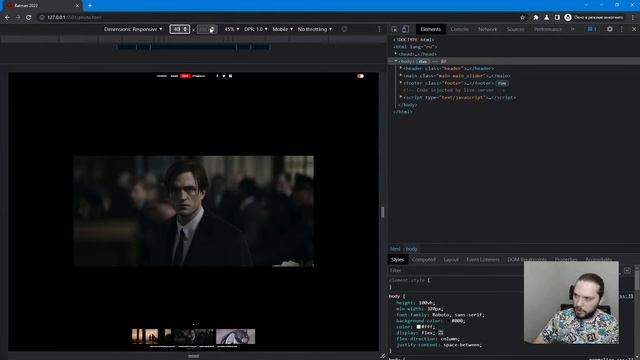Click the rightmost purple slider thumbnail
The height and width of the screenshot is (360, 640).
click(x=236, y=337)
